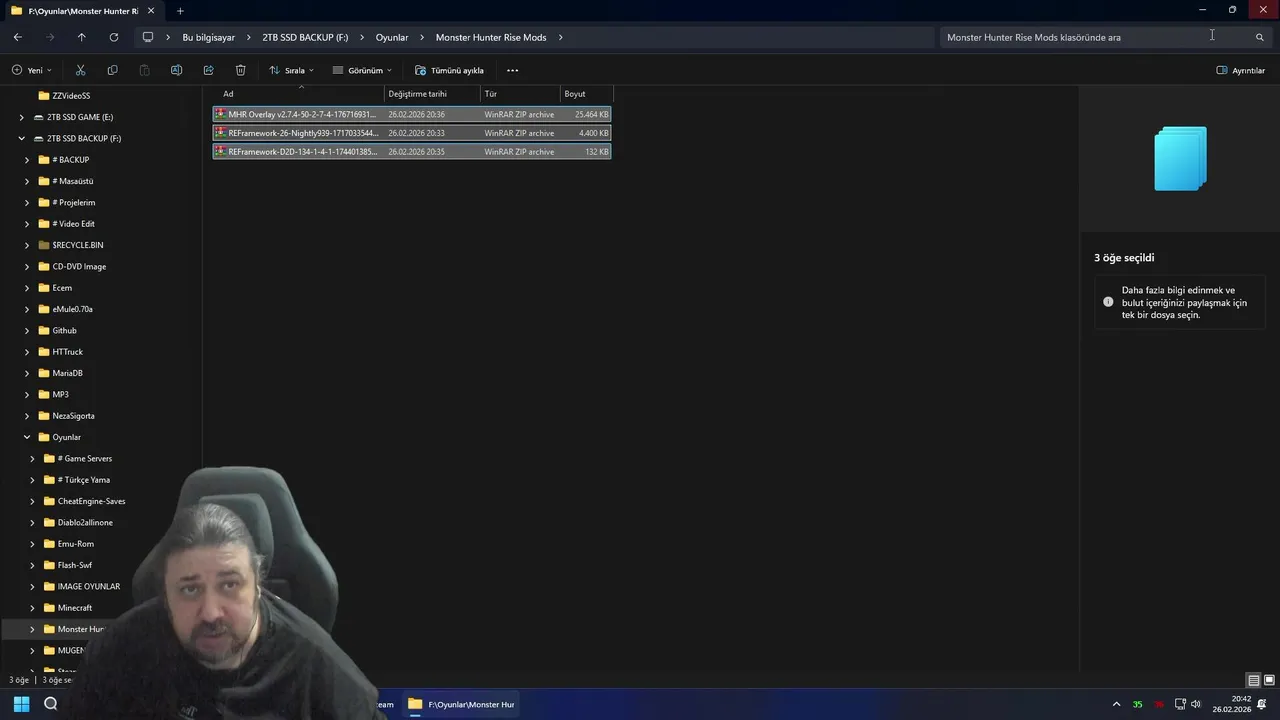1280x720 pixels.
Task: Collapse 2TB SSD BACKUP (F:) tree node
Action: (x=22, y=138)
